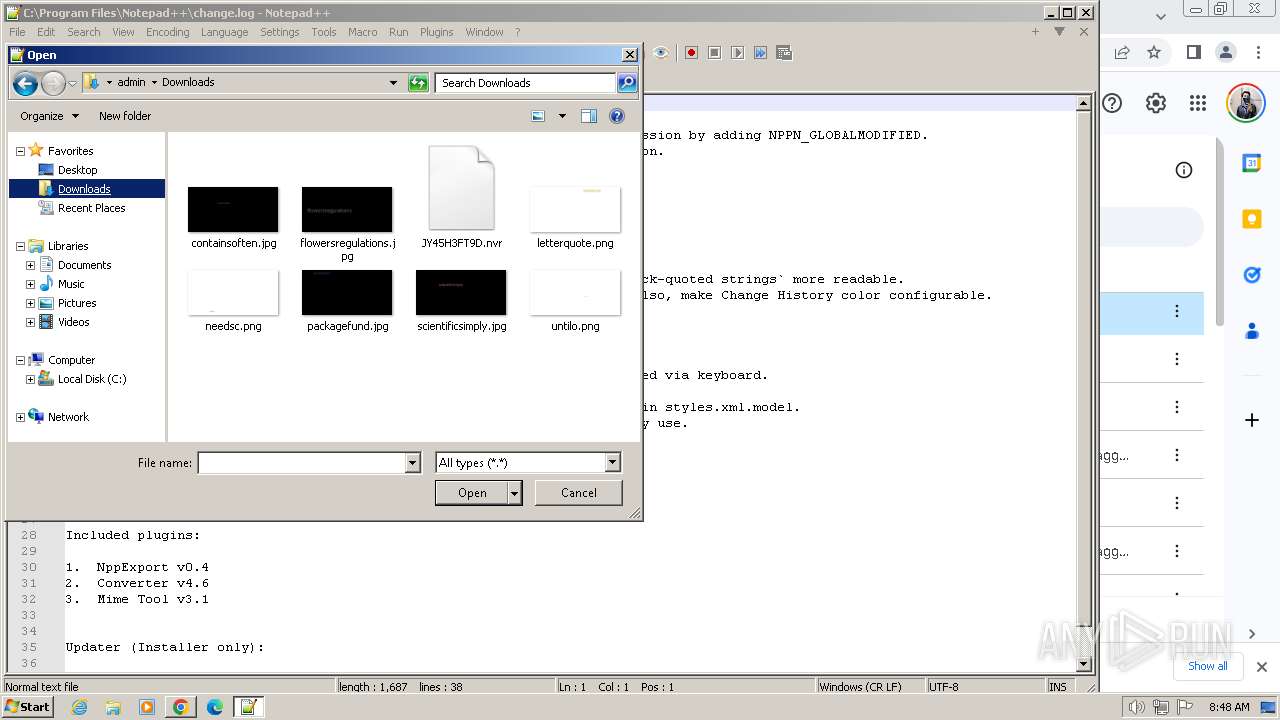Expand the Local Disk (C:) node
The width and height of the screenshot is (1280, 720).
(x=30, y=379)
